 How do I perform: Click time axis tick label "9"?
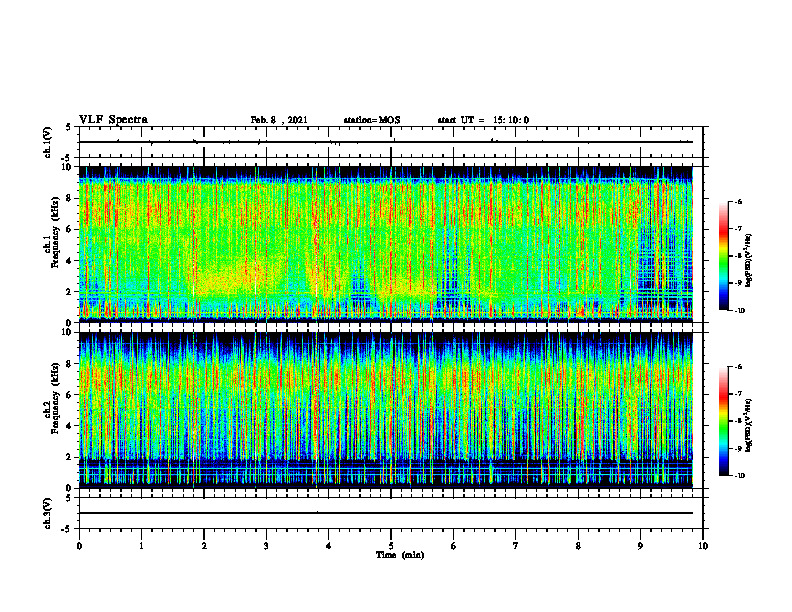(640, 546)
